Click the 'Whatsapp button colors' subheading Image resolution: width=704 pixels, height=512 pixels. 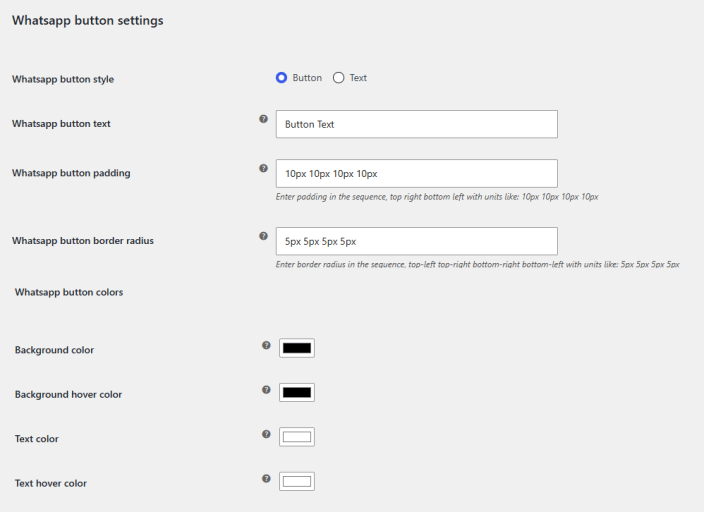coord(69,292)
